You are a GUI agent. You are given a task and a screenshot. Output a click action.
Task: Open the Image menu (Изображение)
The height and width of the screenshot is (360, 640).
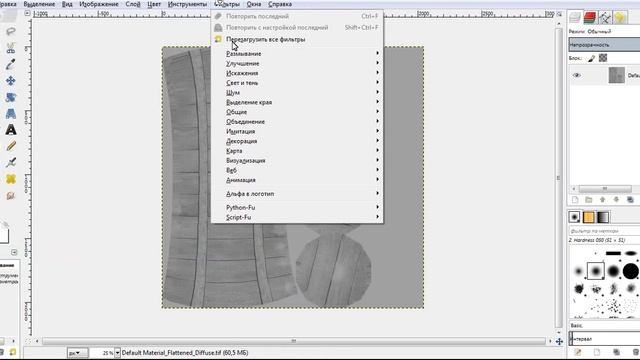tap(99, 4)
